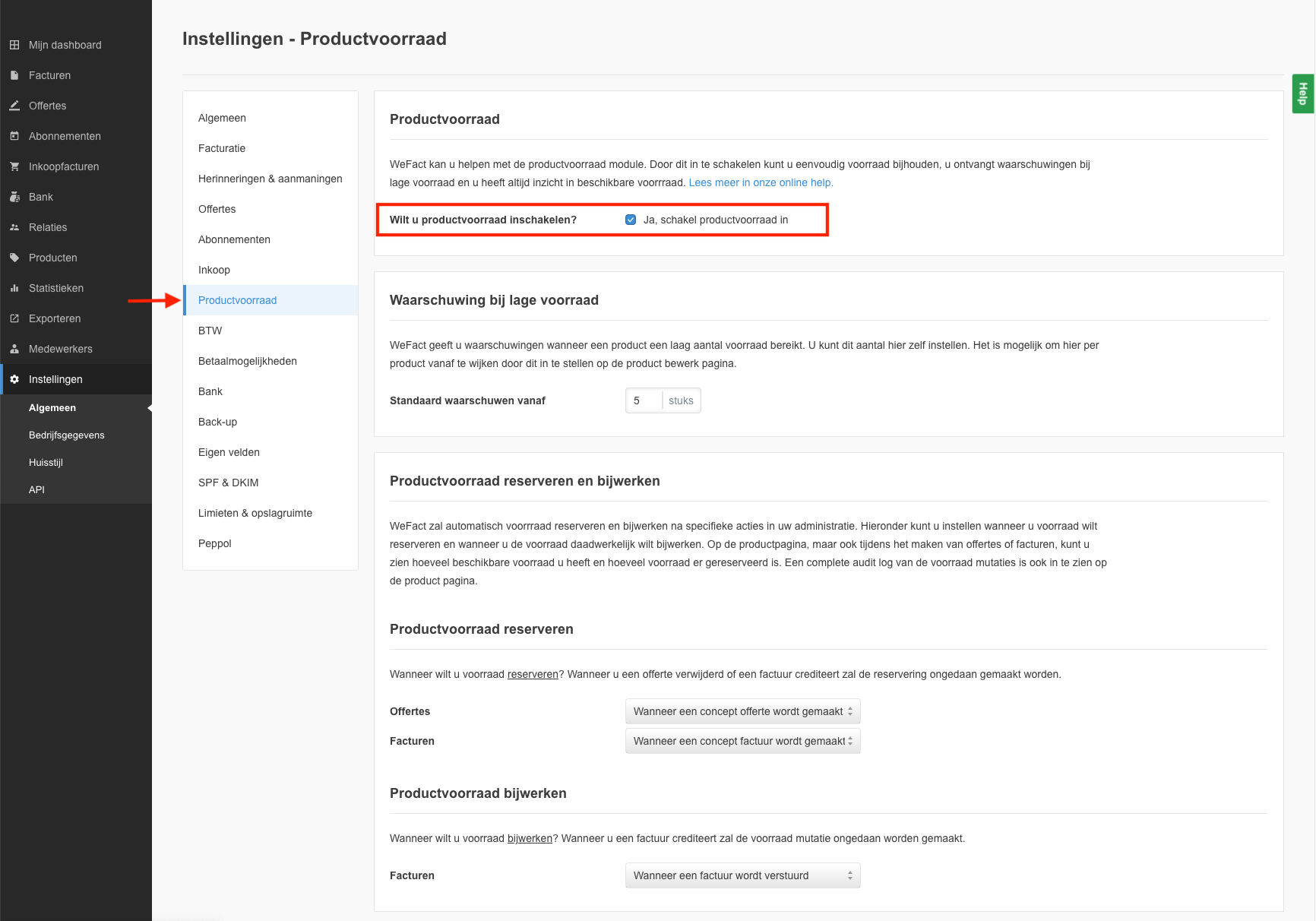This screenshot has width=1316, height=921.
Task: Open the Peppol settings section
Action: (215, 543)
